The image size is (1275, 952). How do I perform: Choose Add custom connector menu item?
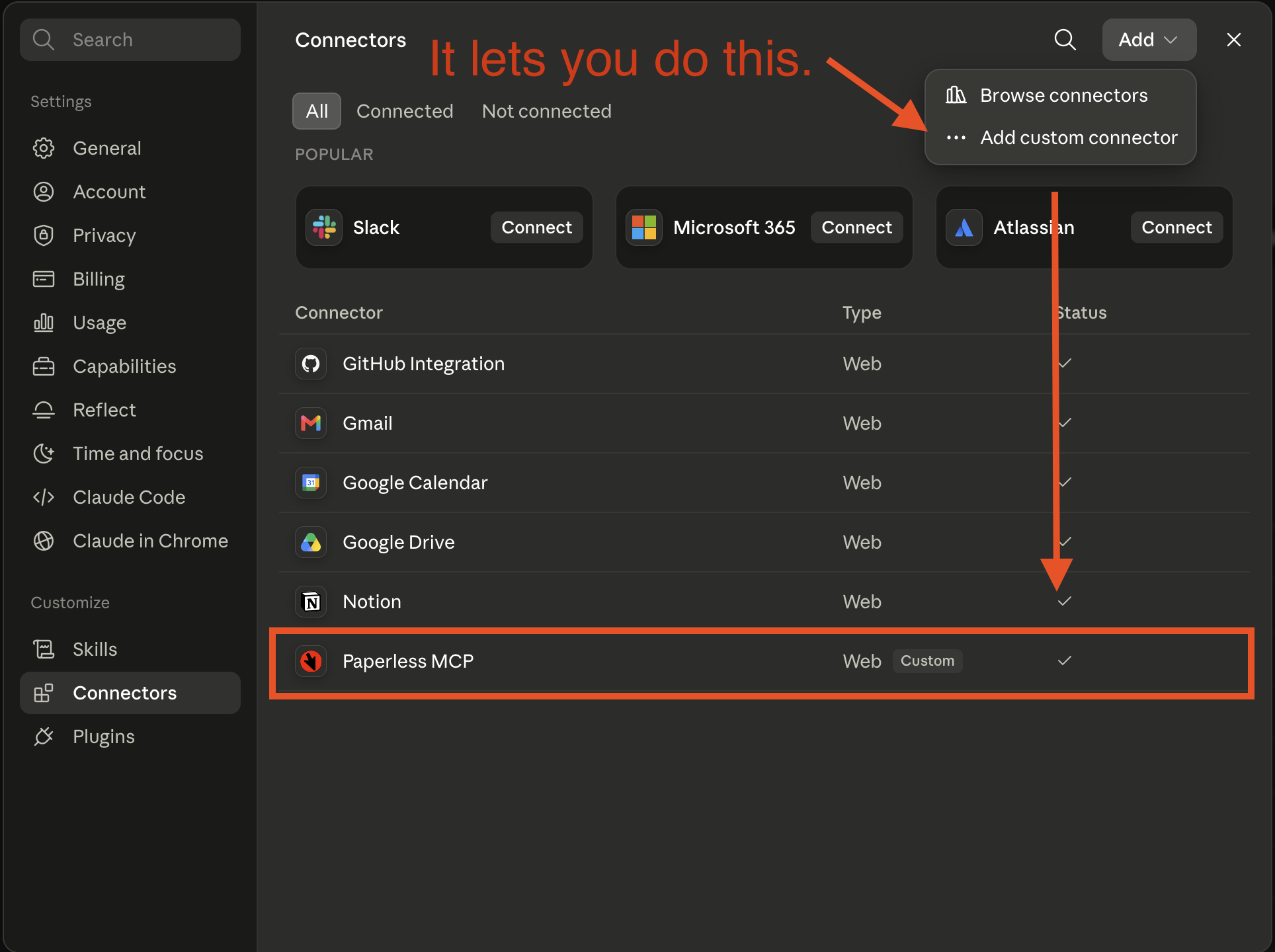click(1061, 138)
